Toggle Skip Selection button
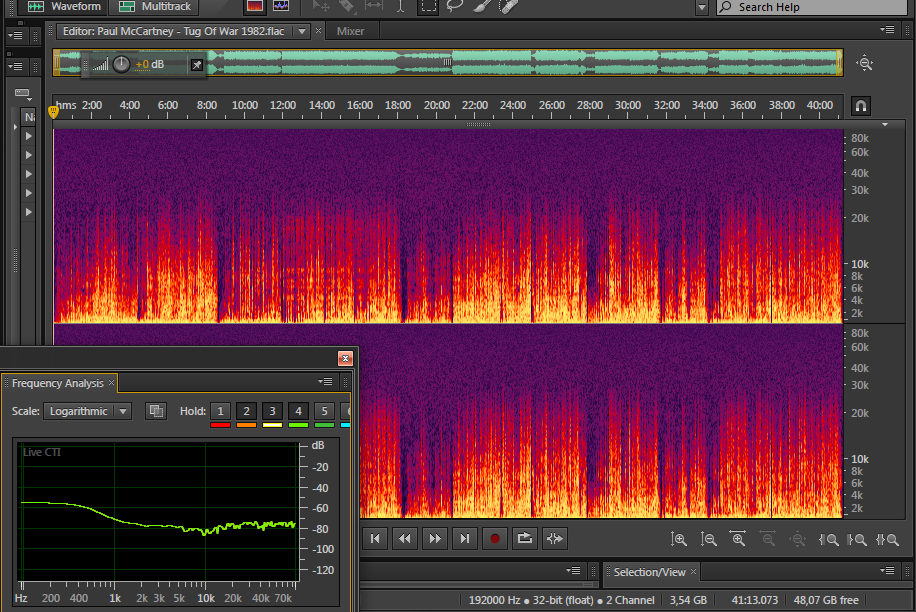The height and width of the screenshot is (612, 916). [x=554, y=538]
